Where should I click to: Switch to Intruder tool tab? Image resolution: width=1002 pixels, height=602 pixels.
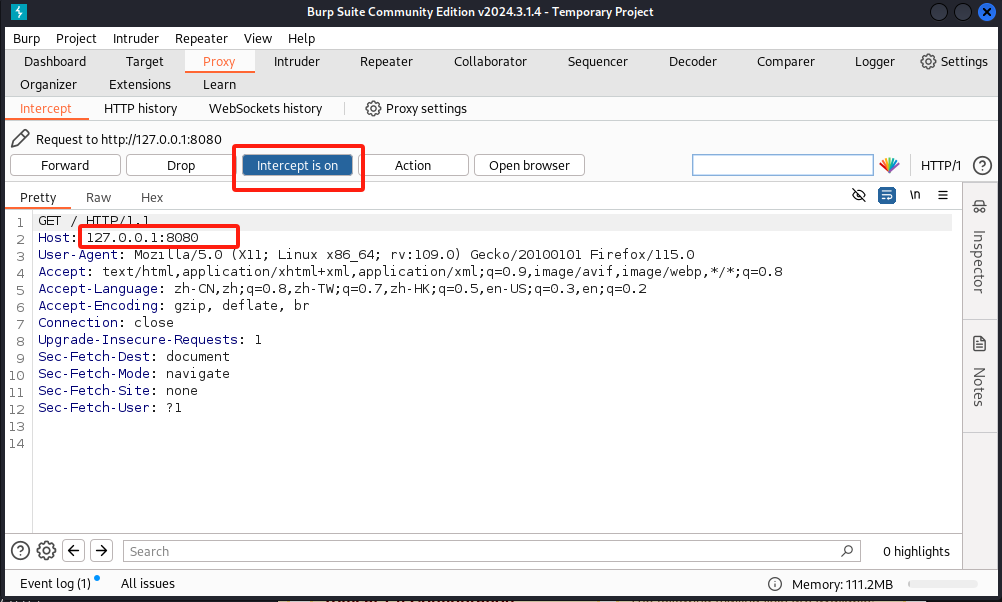(x=297, y=61)
